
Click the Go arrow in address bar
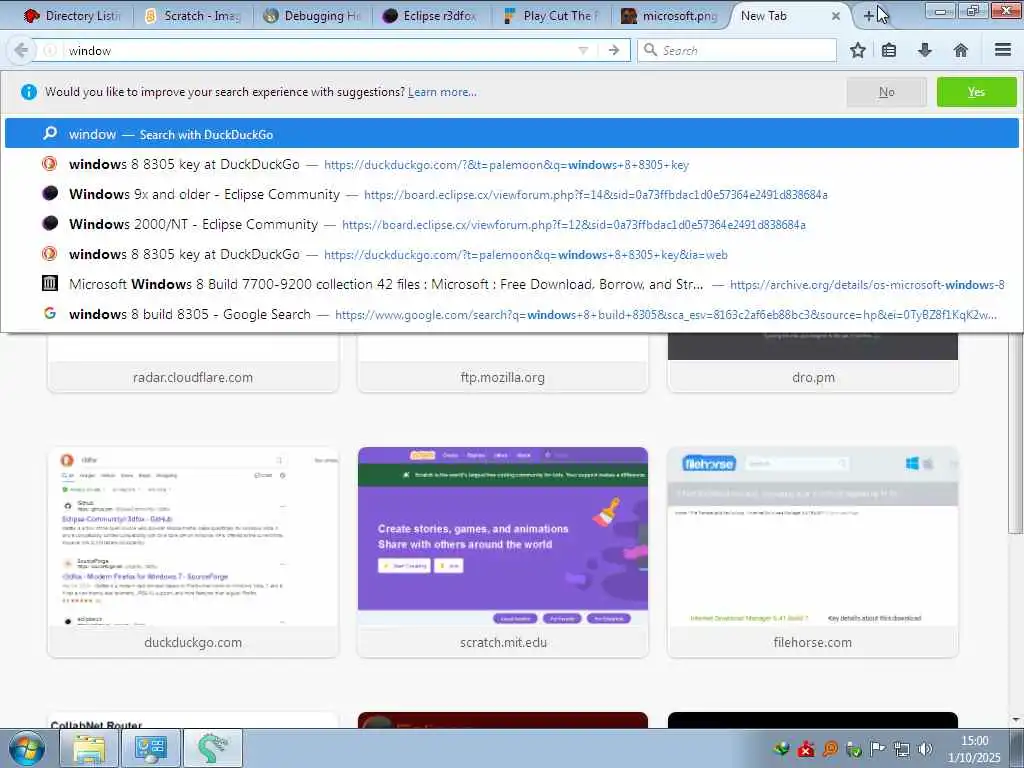[613, 50]
